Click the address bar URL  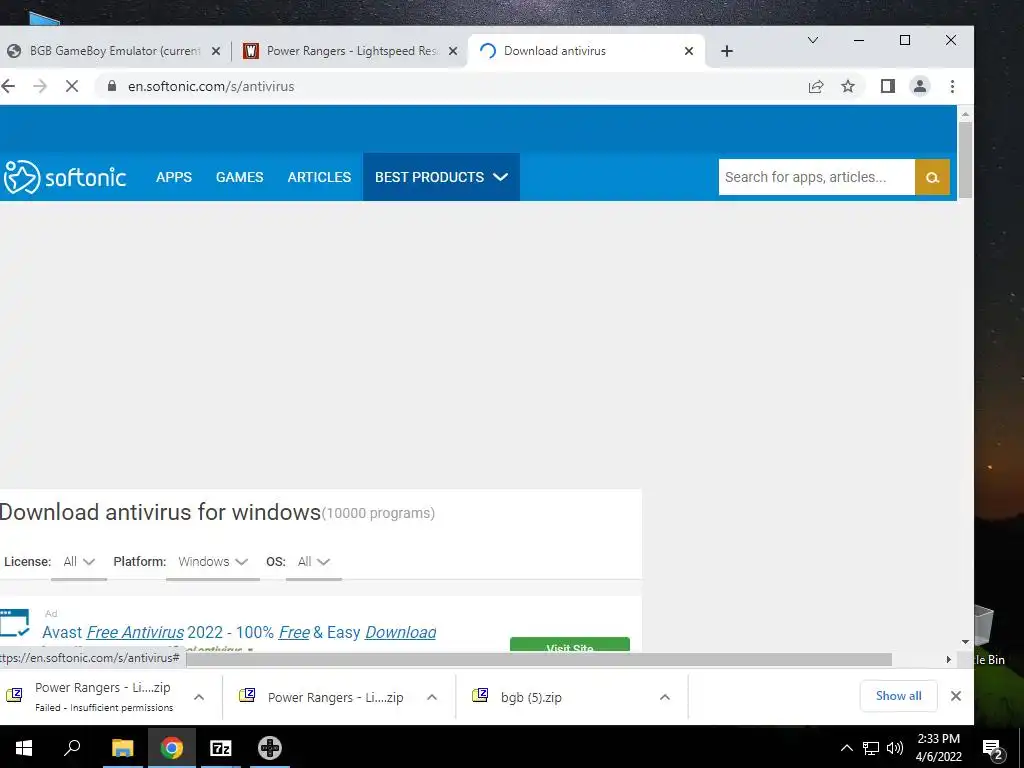pos(211,86)
